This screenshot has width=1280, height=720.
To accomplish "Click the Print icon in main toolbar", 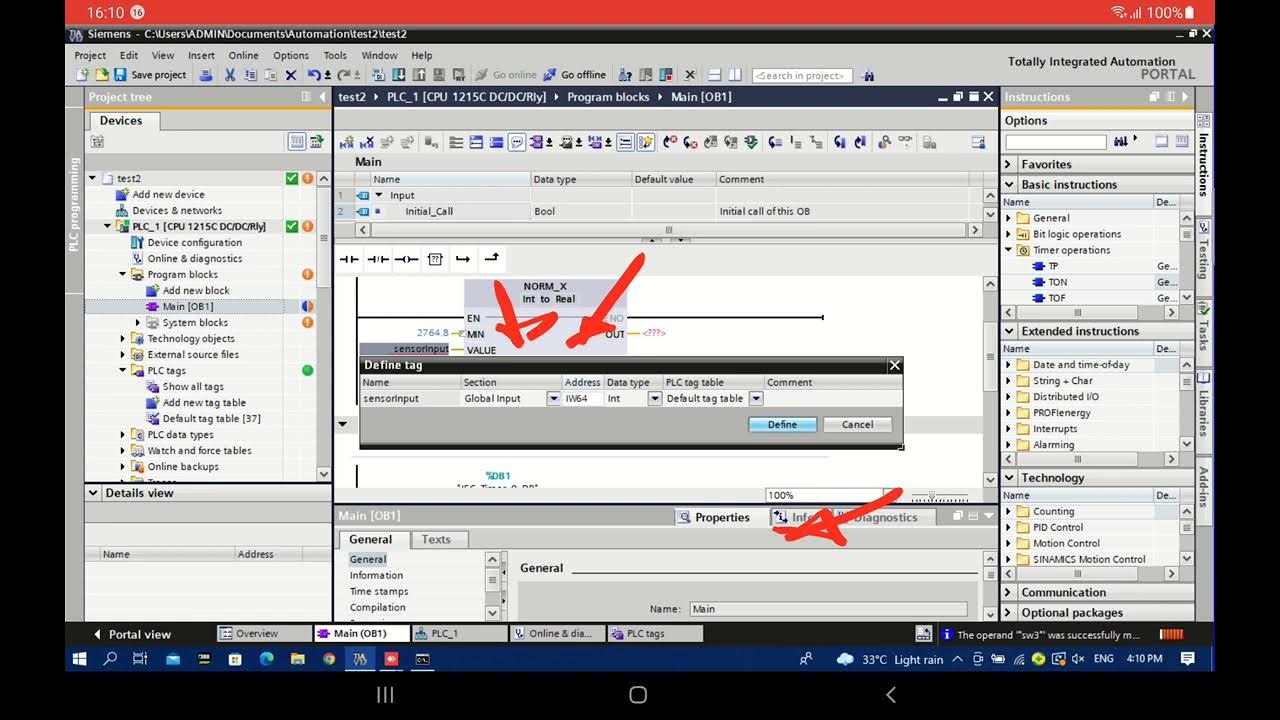I will coord(206,75).
